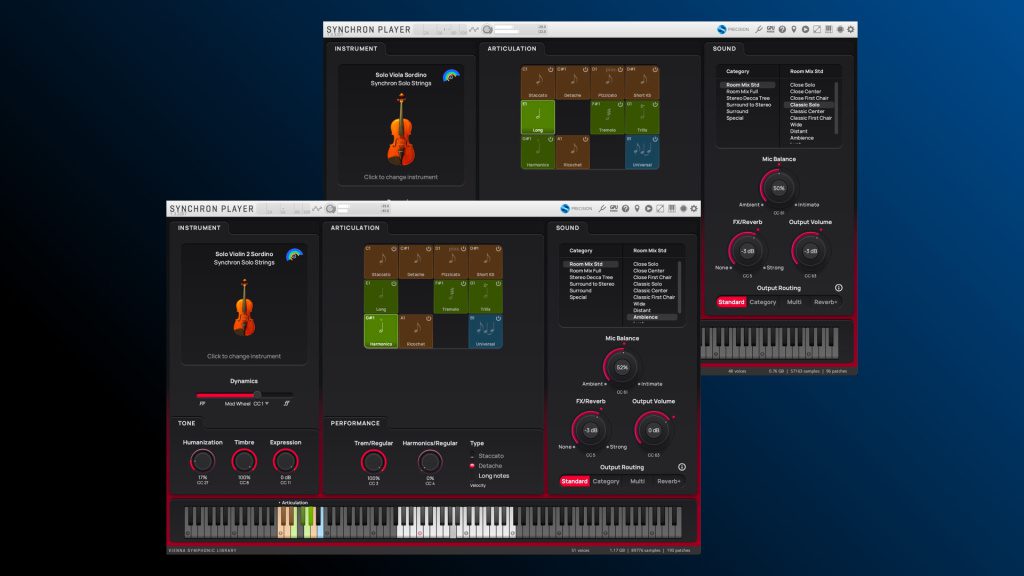Toggle power button on Detache cell in front window

click(428, 249)
